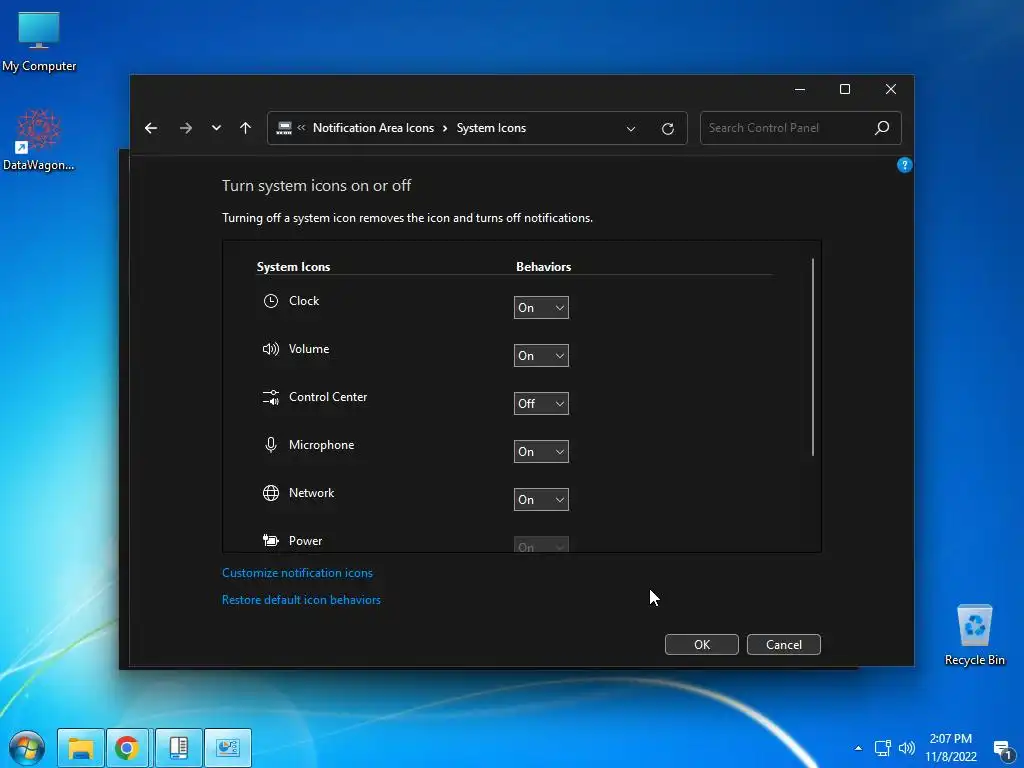Click the System Icons column header

[293, 266]
